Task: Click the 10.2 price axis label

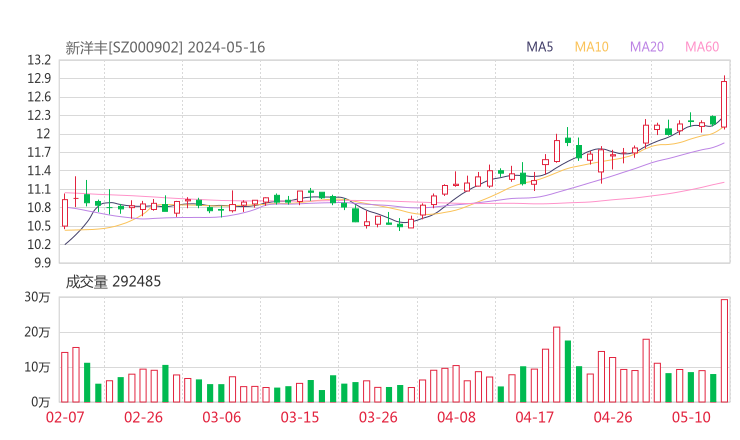Action: pos(39,245)
